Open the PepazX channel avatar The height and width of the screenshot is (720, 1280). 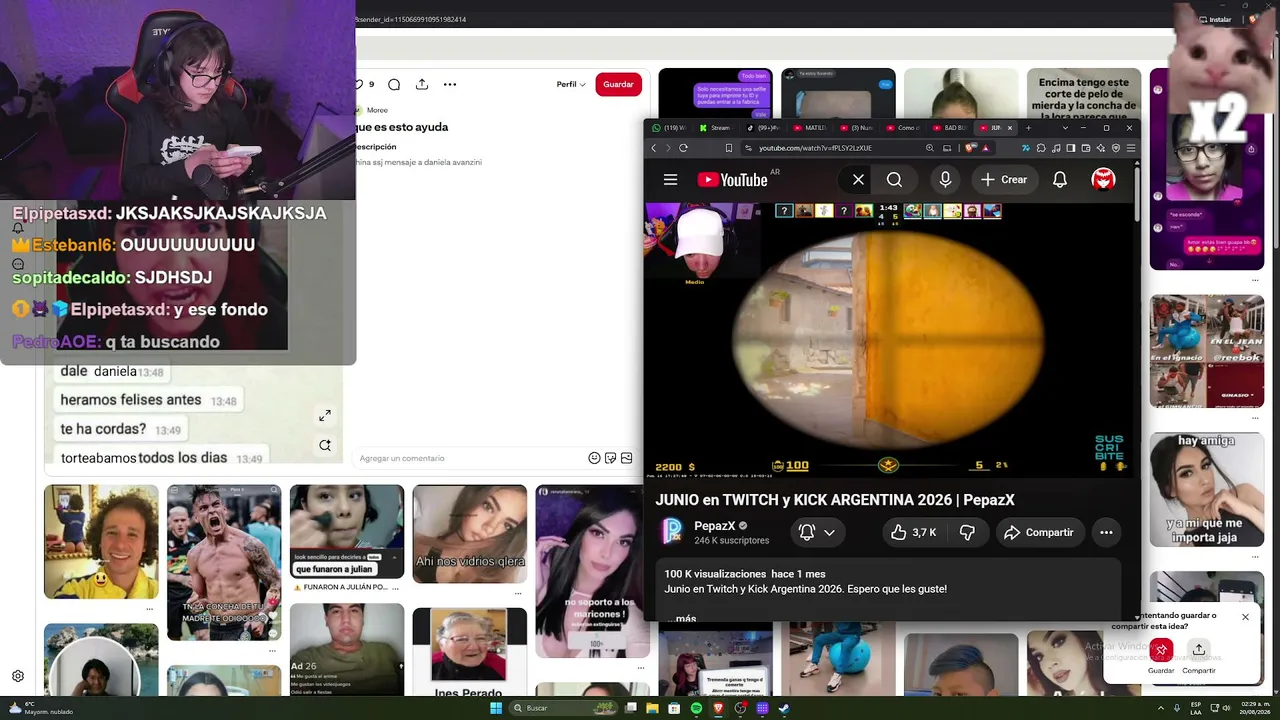click(673, 531)
